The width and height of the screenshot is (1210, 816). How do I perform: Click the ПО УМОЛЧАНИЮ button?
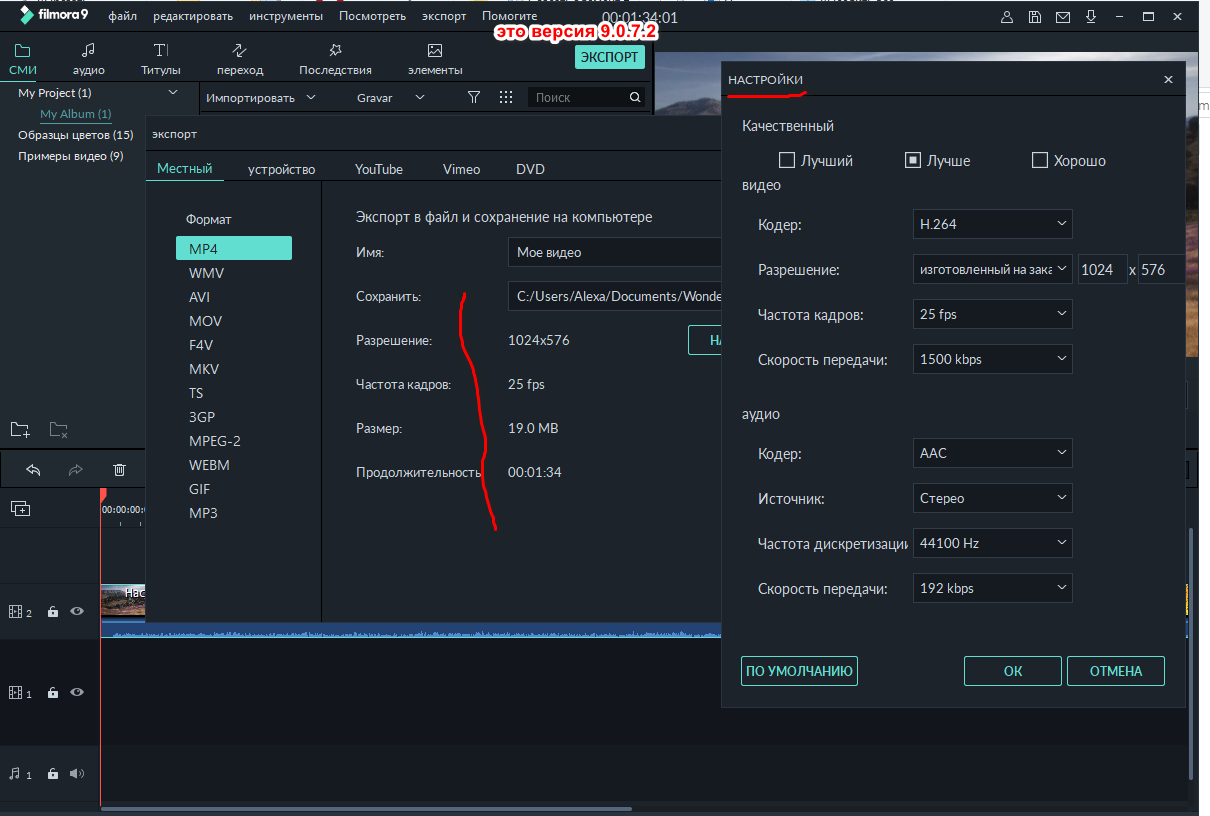(799, 671)
